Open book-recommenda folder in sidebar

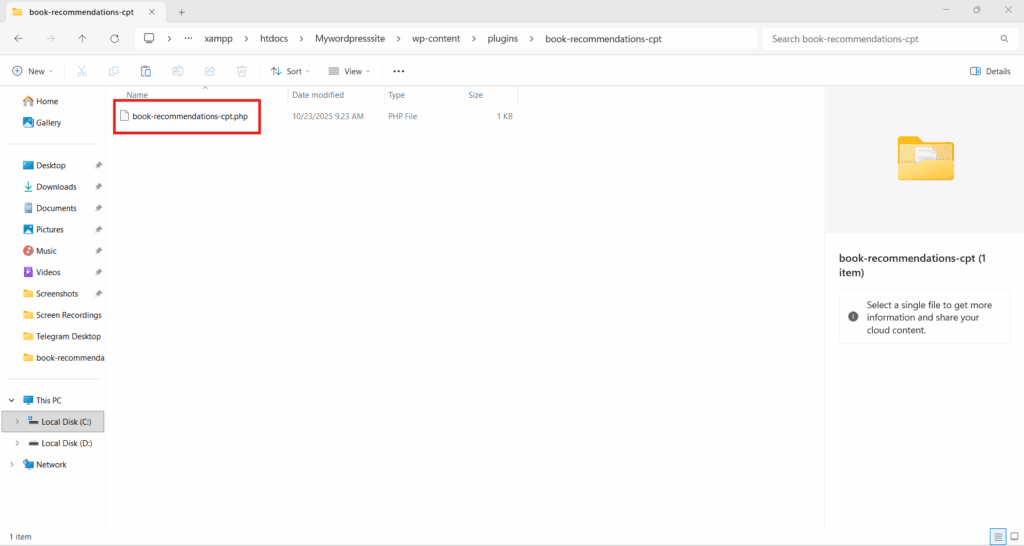pos(63,358)
